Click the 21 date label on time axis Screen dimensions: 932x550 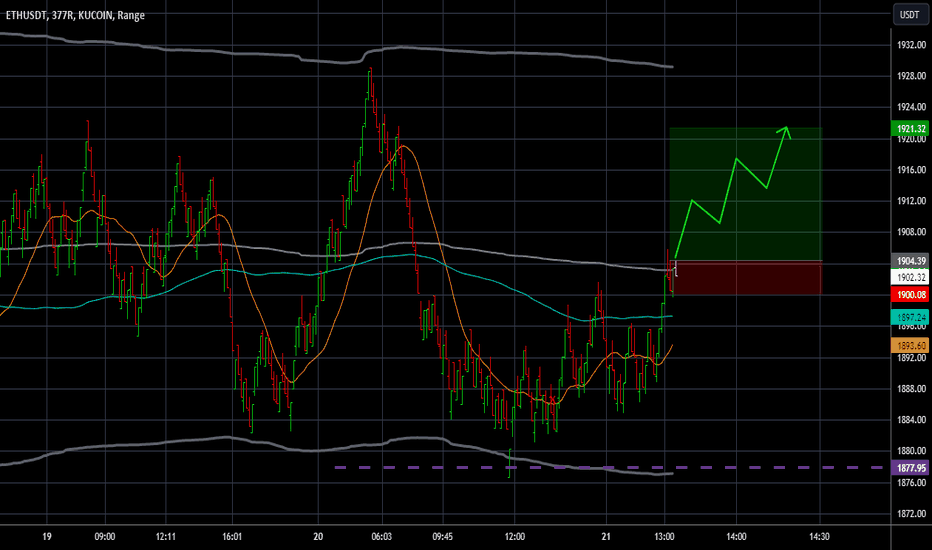606,536
